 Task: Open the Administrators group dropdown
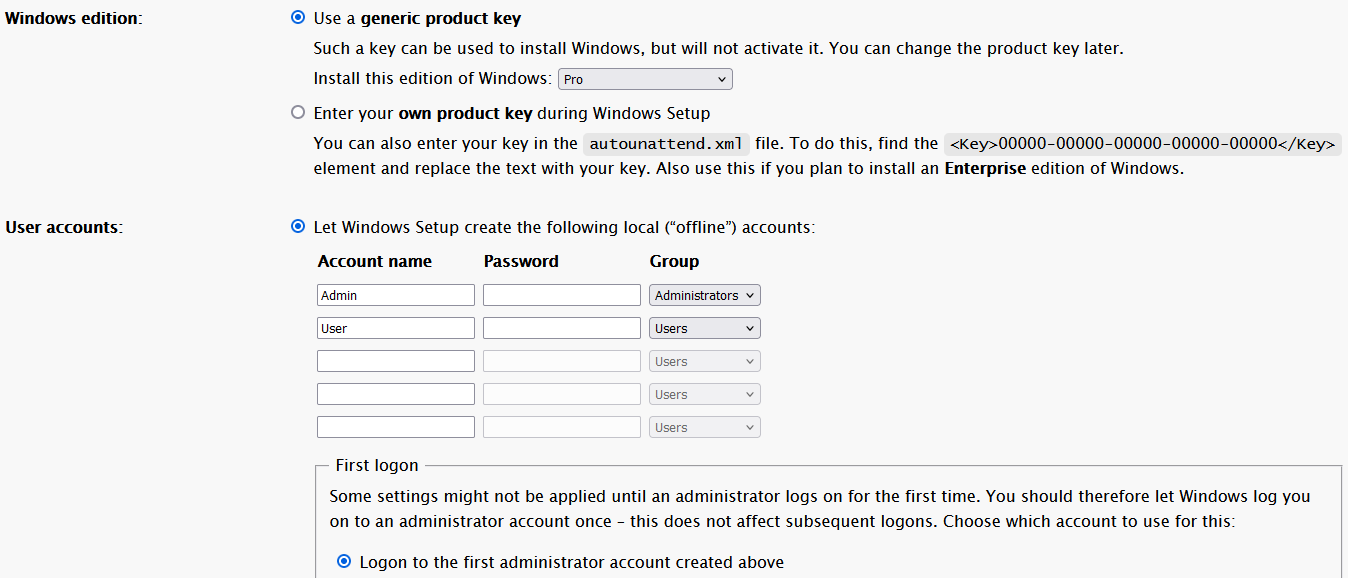(x=705, y=295)
